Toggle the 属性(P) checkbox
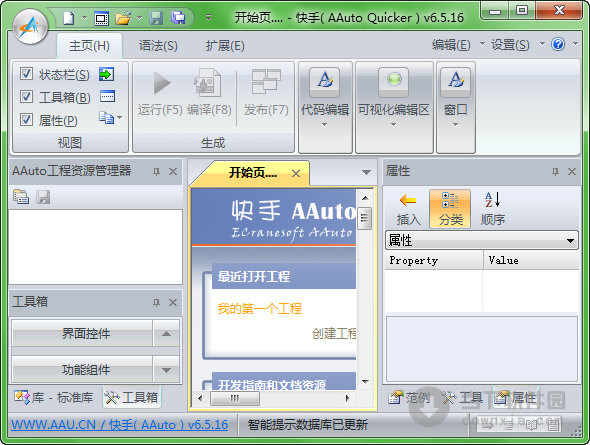The image size is (590, 445). pos(26,120)
